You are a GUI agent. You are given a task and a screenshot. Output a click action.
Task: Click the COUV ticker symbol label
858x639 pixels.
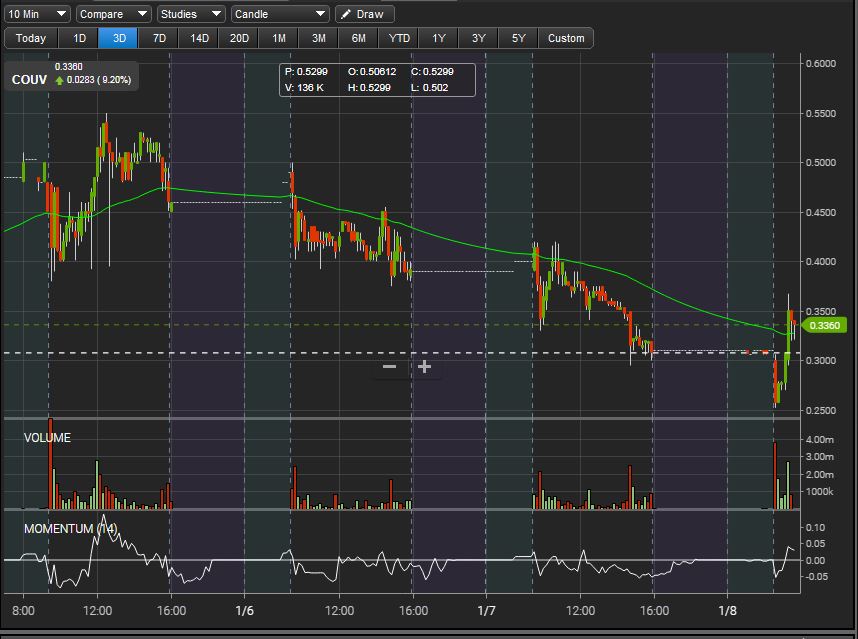(29, 80)
